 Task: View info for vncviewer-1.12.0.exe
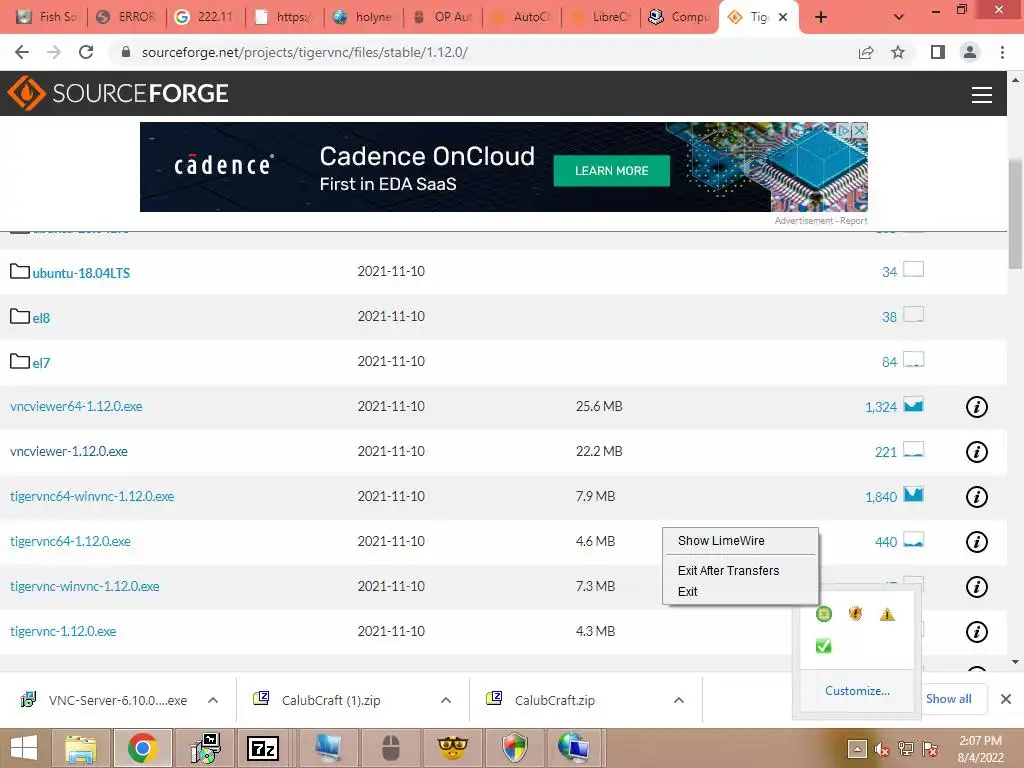976,452
